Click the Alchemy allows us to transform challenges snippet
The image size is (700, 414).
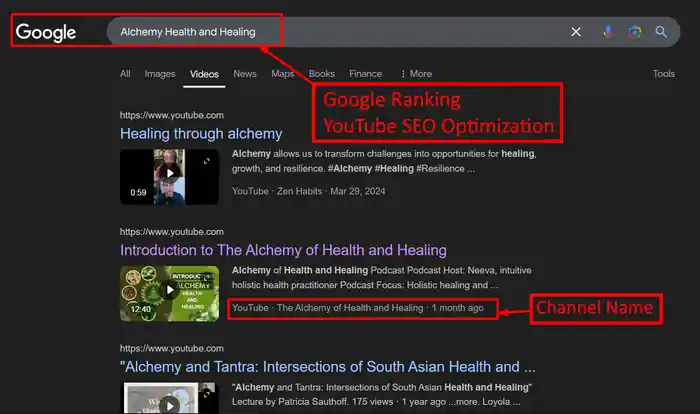click(x=384, y=161)
